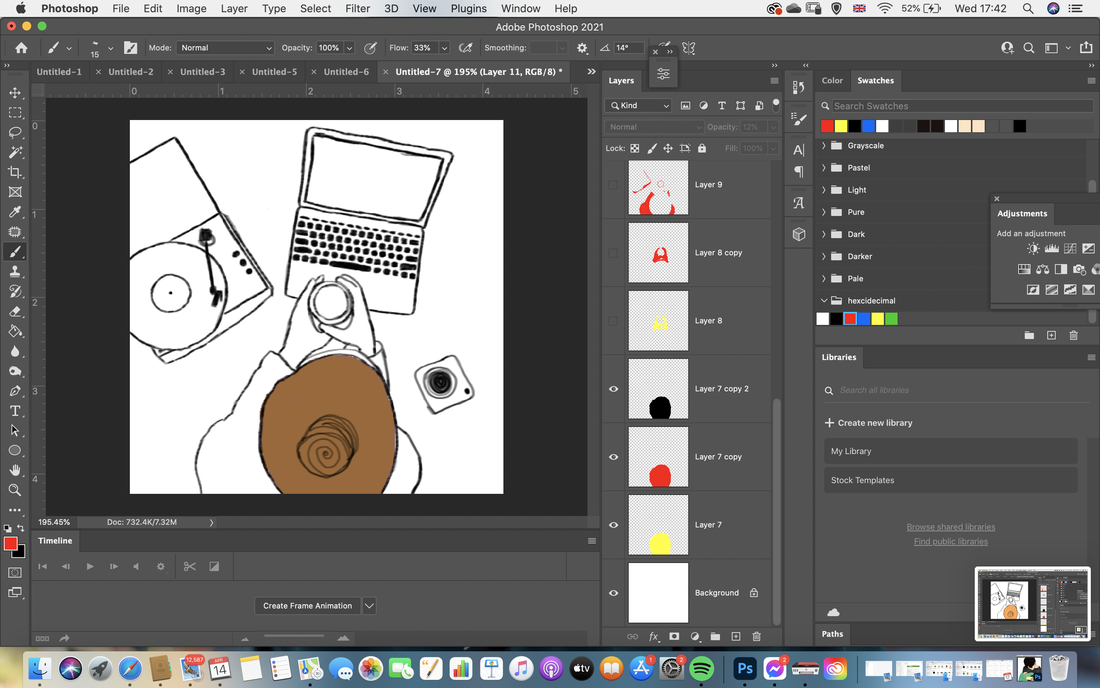Show the Layer 9 layer
The height and width of the screenshot is (688, 1100).
tap(613, 185)
